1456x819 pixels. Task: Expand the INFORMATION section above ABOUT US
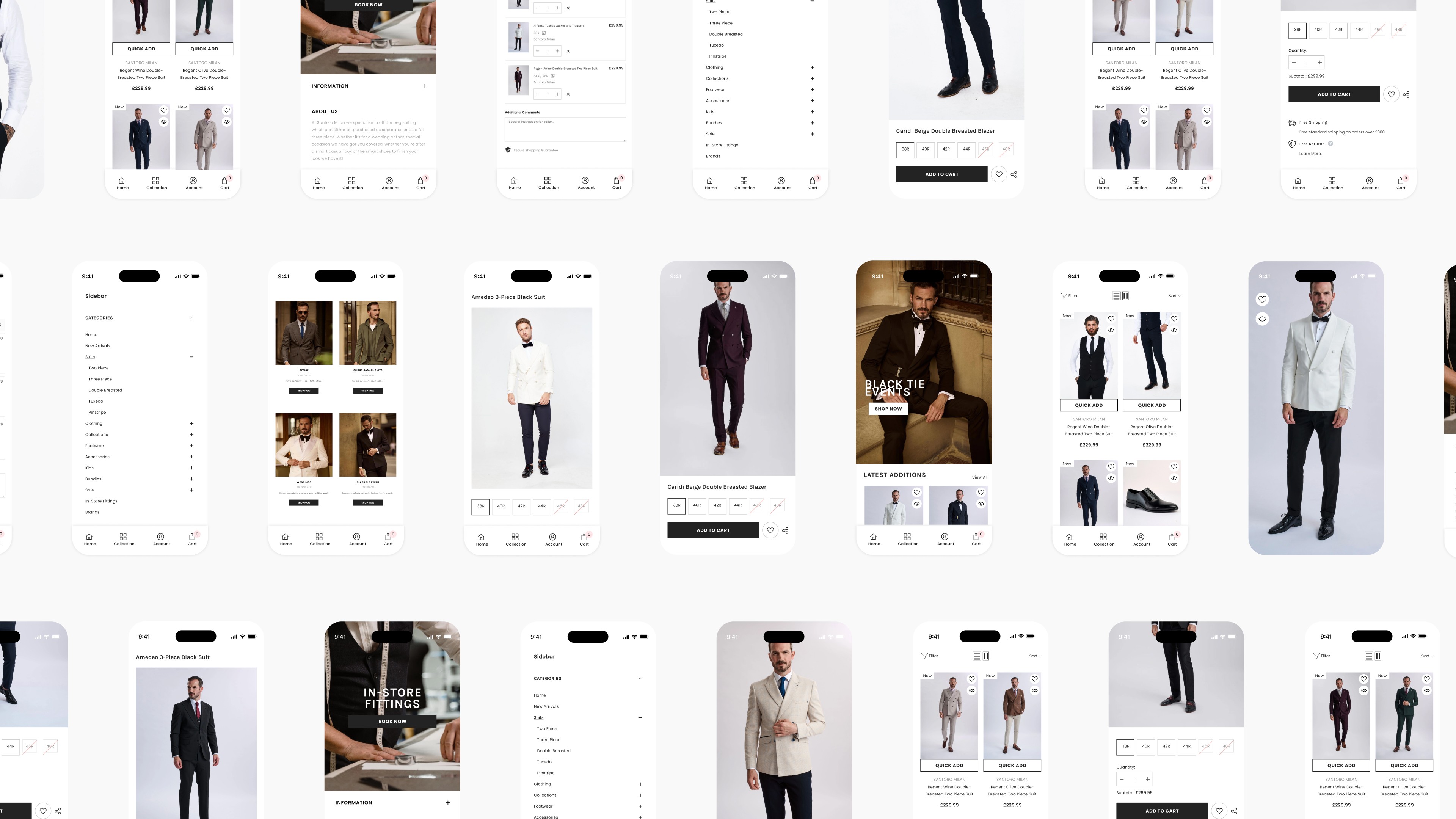tap(424, 86)
